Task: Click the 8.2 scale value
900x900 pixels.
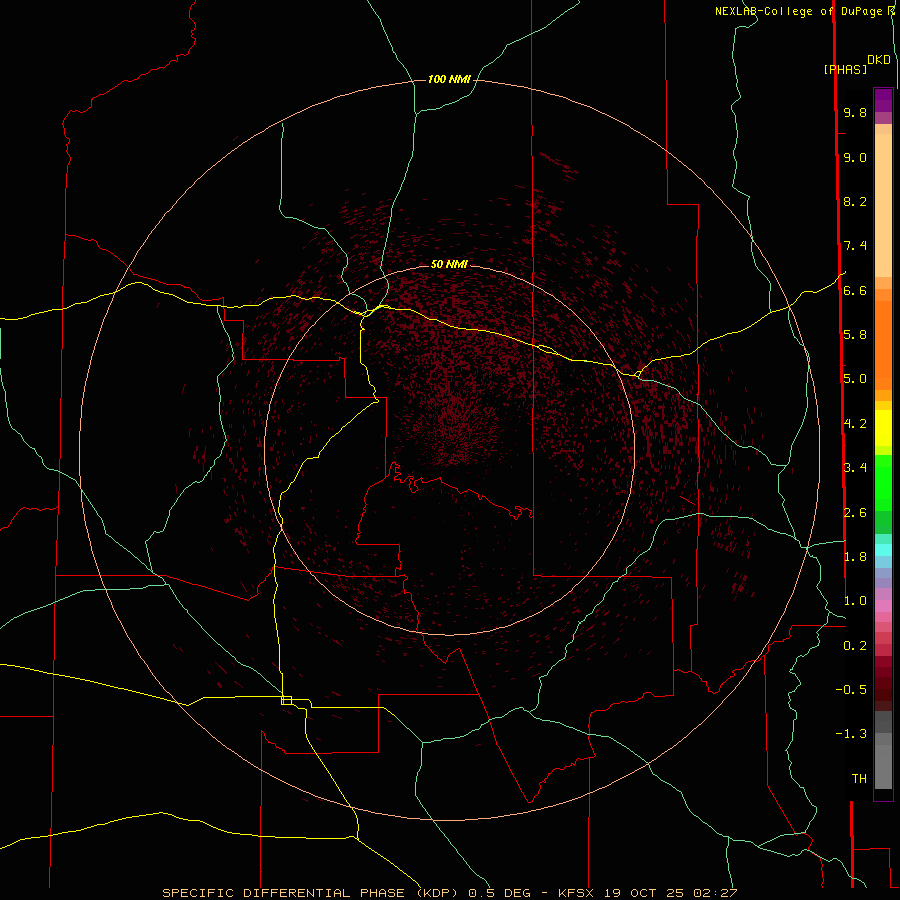Action: [x=855, y=201]
